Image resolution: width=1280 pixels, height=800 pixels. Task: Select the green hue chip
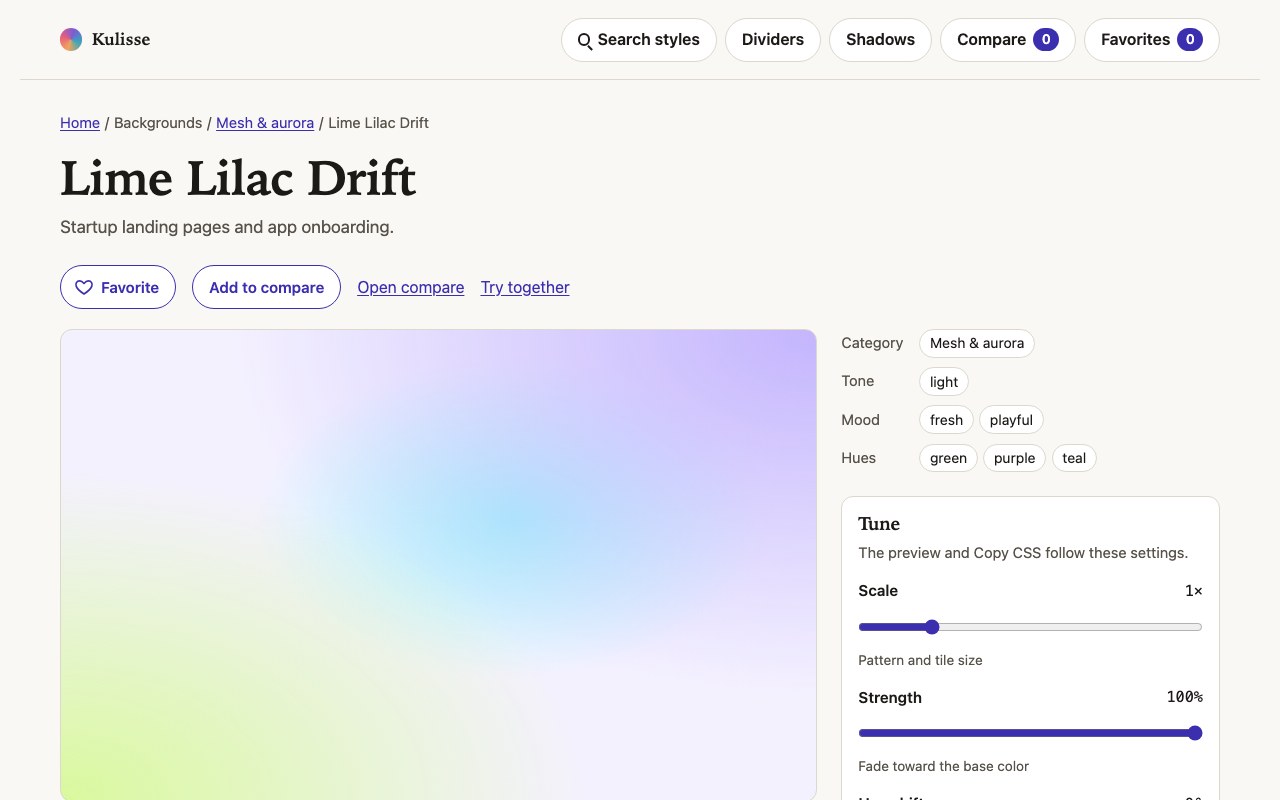pos(948,458)
